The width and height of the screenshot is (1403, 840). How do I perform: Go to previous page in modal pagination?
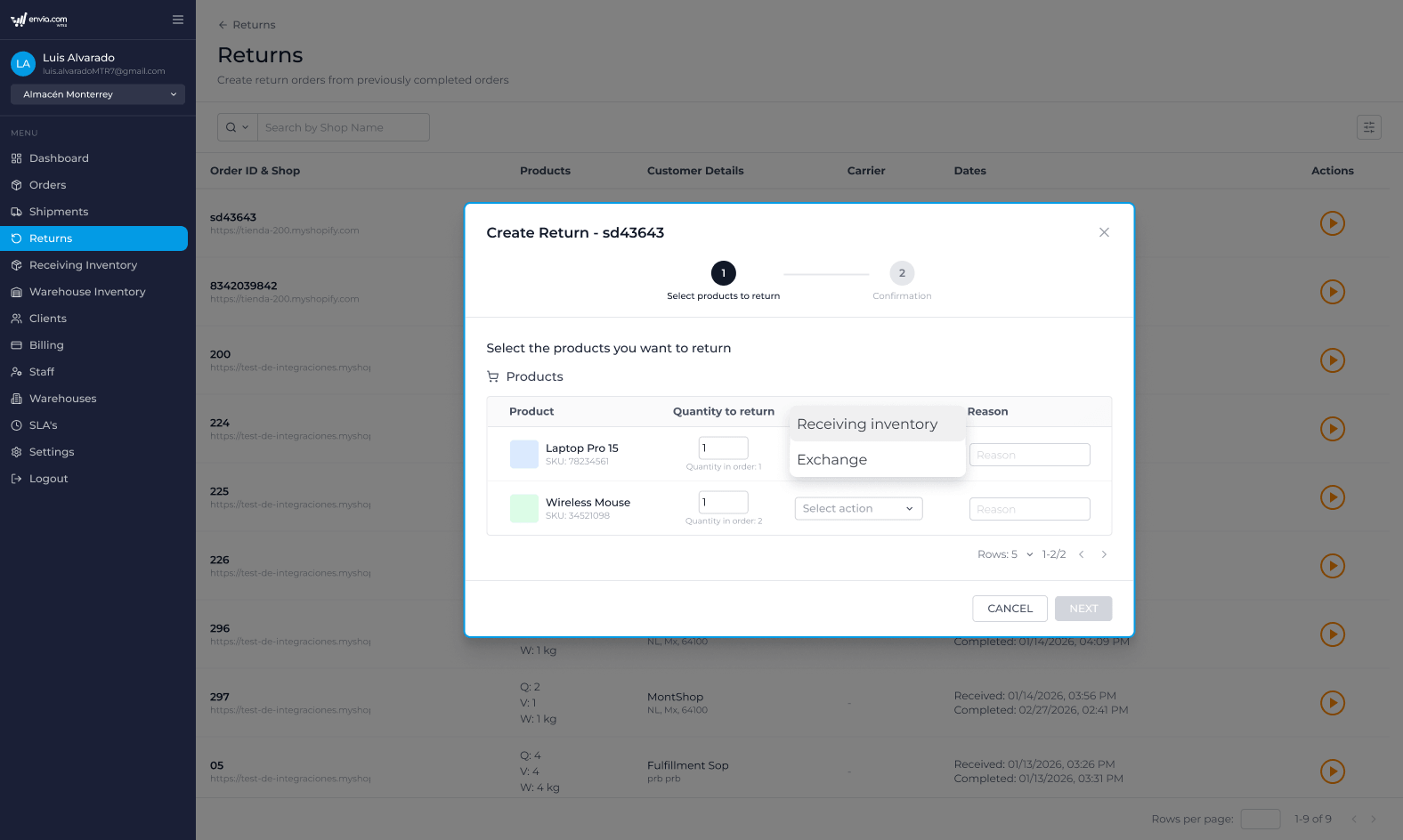coord(1082,554)
